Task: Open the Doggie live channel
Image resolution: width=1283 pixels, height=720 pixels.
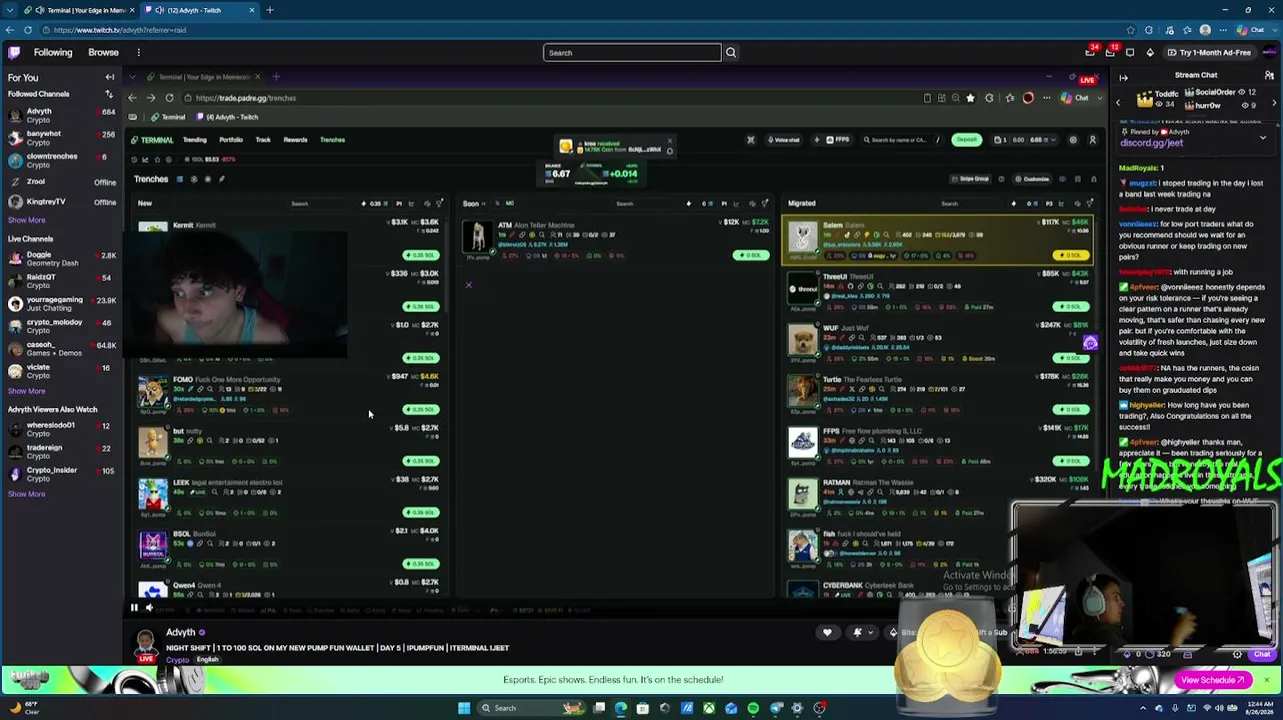Action: 60,259
